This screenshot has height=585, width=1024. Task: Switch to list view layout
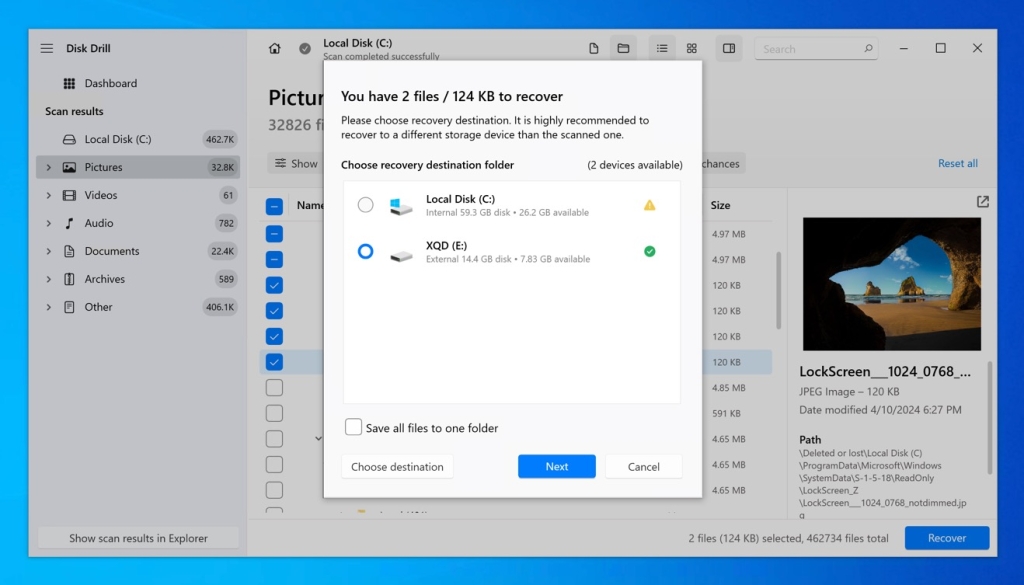(661, 47)
